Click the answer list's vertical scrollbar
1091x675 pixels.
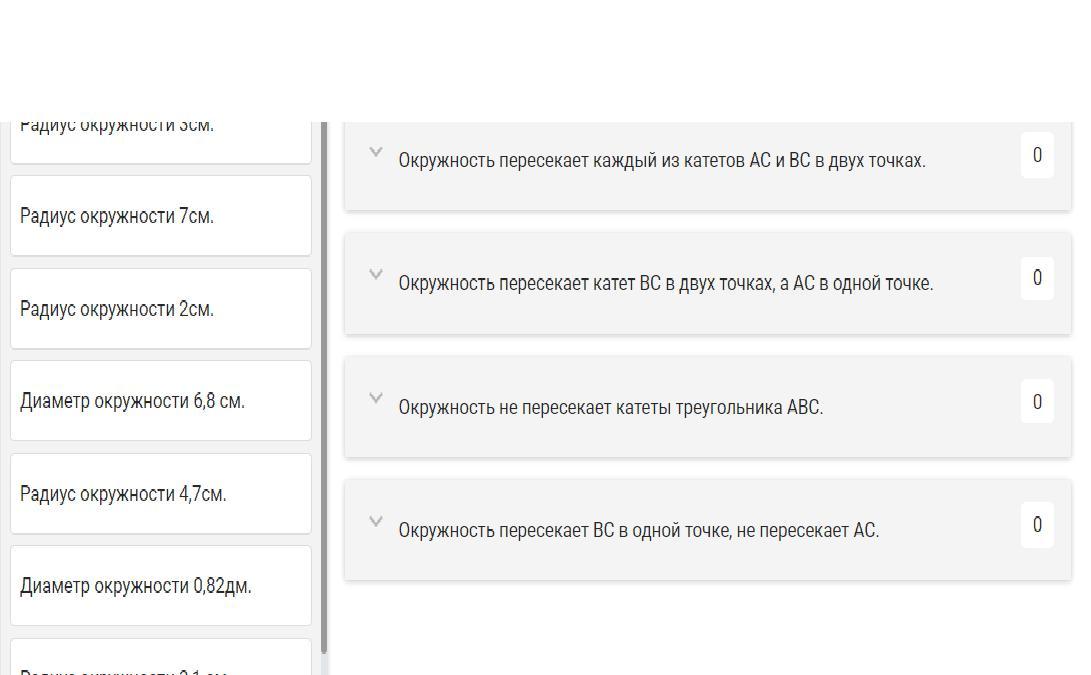pos(324,390)
